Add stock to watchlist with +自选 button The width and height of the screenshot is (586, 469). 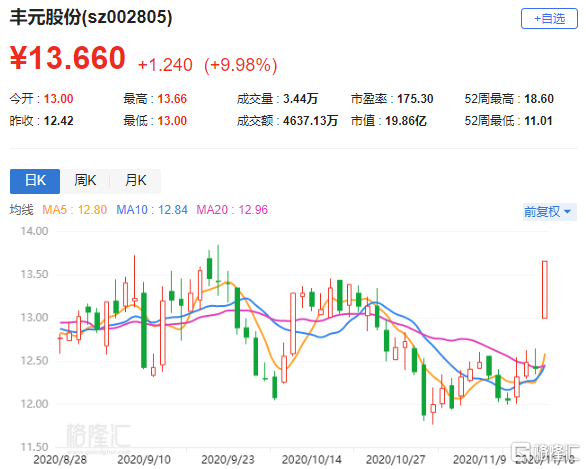[x=549, y=18]
